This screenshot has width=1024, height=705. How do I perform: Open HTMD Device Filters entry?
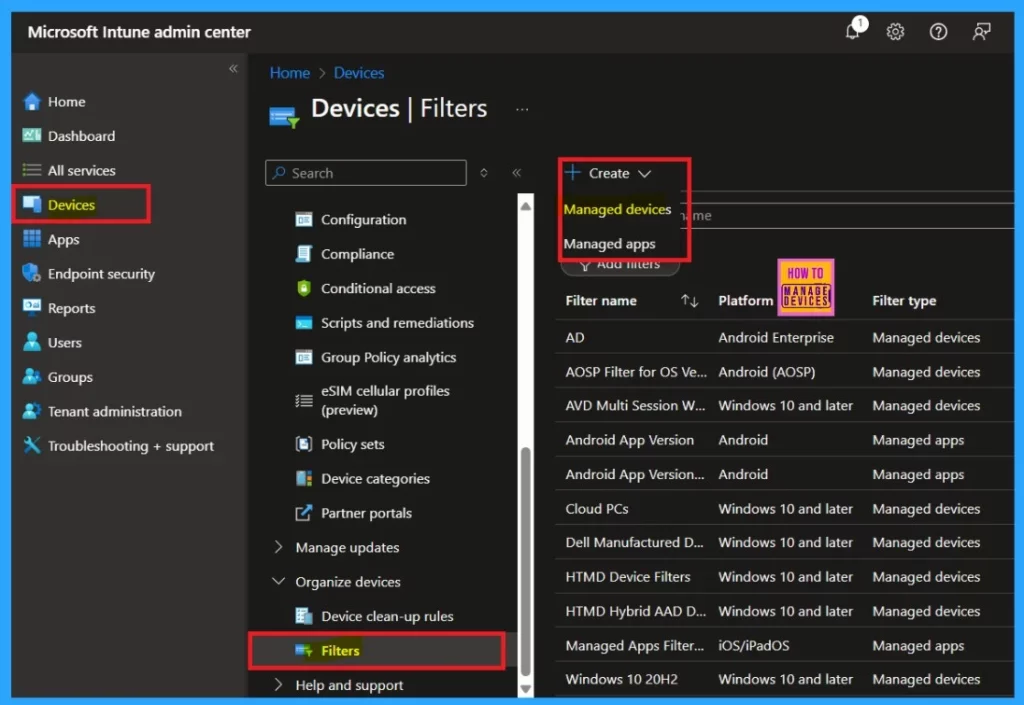pos(628,577)
